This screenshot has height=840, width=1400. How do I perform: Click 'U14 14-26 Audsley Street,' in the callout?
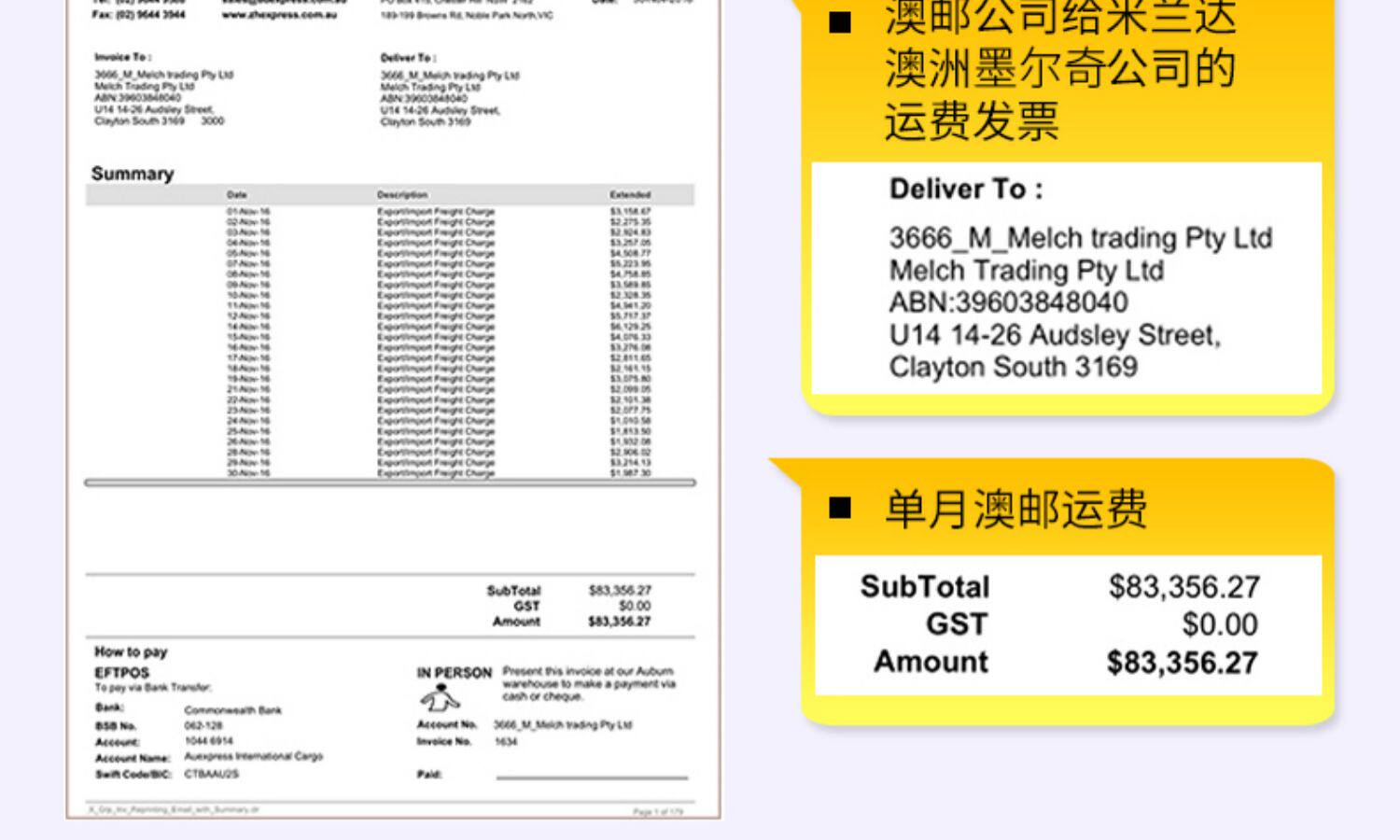click(1055, 334)
